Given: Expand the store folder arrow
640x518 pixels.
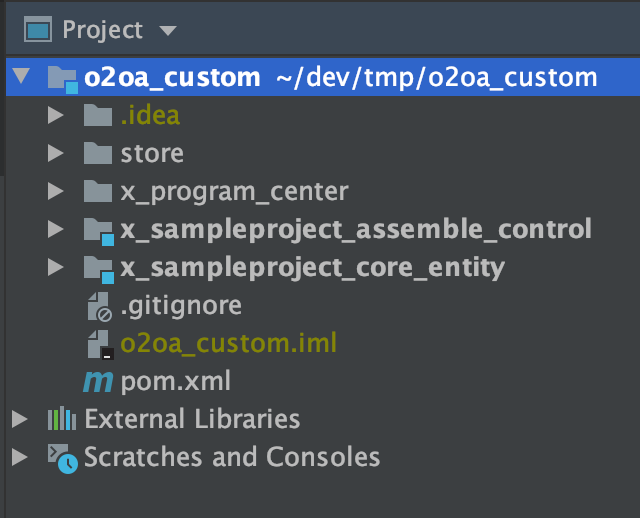Looking at the screenshot, I should tap(56, 153).
